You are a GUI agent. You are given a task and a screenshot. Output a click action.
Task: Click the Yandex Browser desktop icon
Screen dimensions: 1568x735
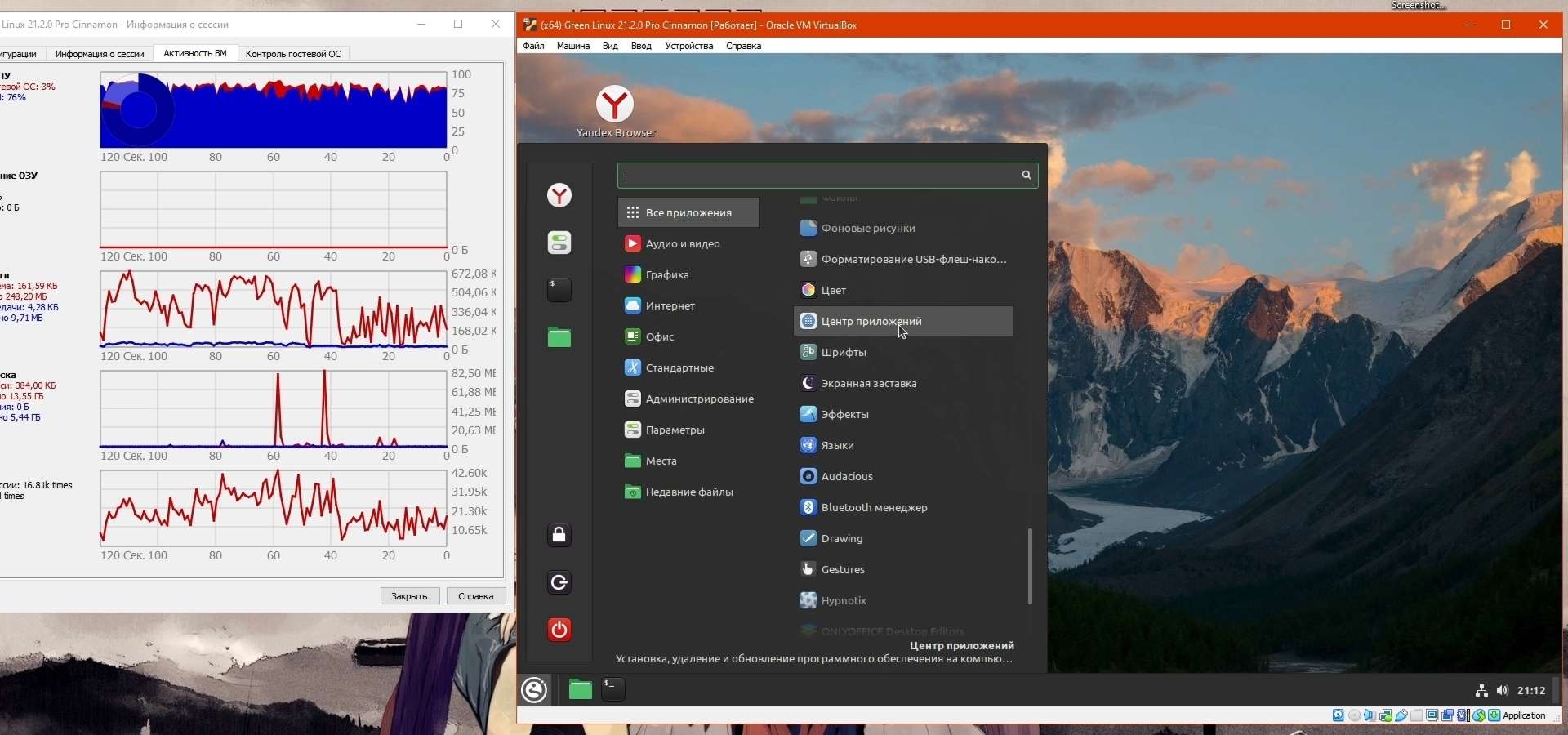point(615,112)
